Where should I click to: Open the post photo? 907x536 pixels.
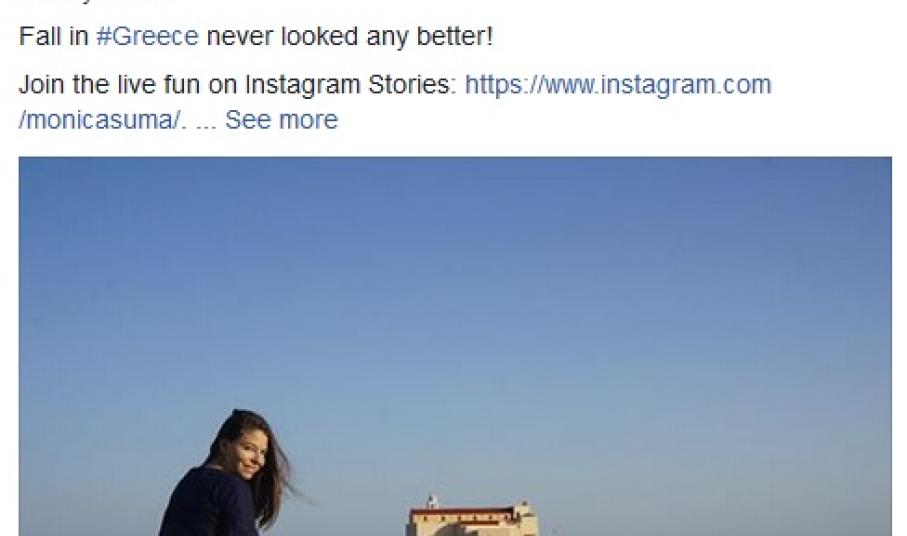tap(455, 340)
